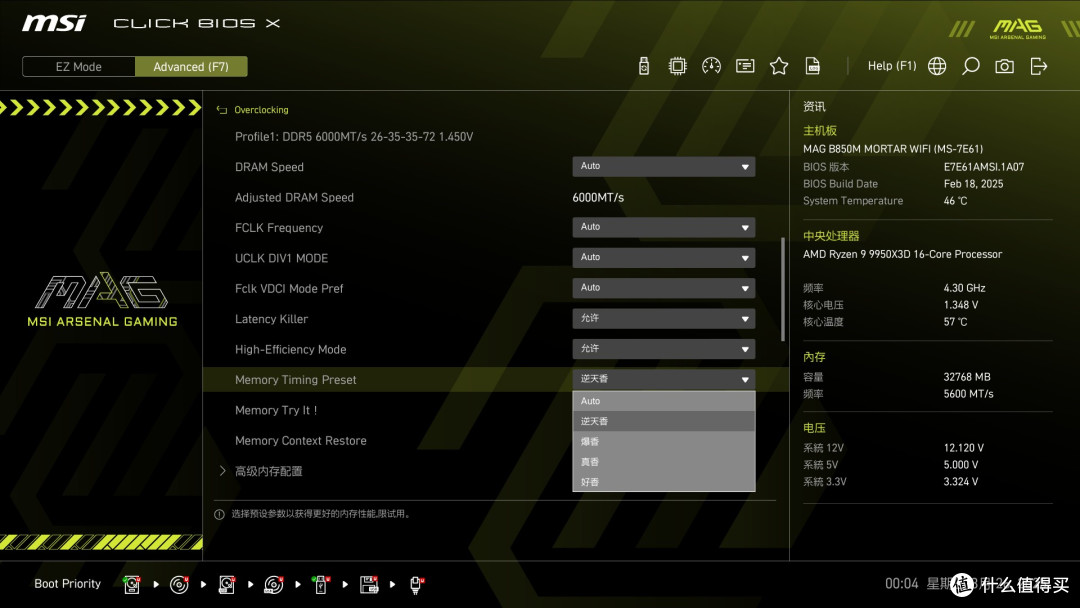Open the Latency Killer dropdown
The height and width of the screenshot is (608, 1080).
click(x=663, y=319)
